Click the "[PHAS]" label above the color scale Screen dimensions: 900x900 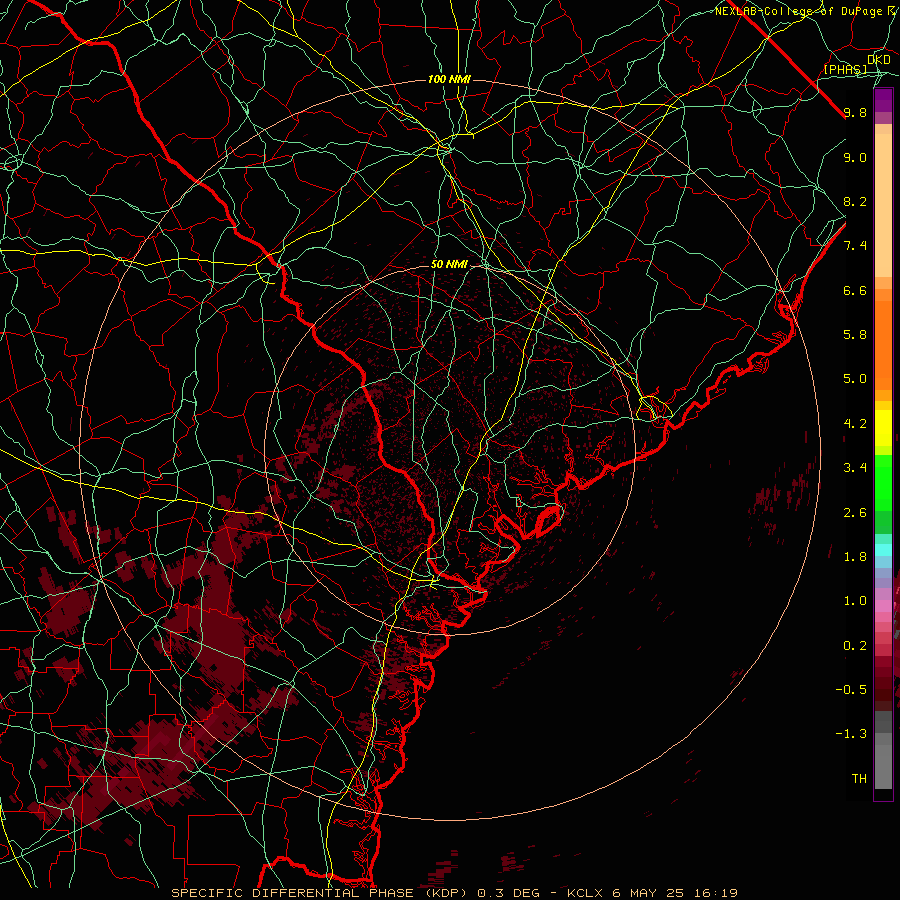[845, 69]
